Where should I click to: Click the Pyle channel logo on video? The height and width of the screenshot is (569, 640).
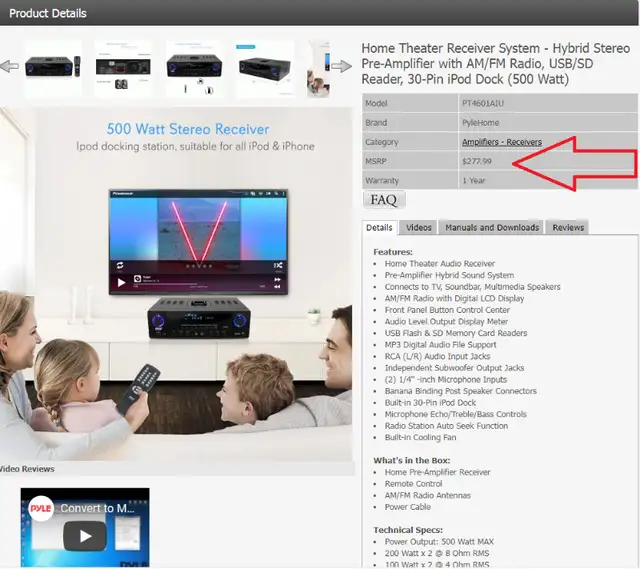[41, 508]
